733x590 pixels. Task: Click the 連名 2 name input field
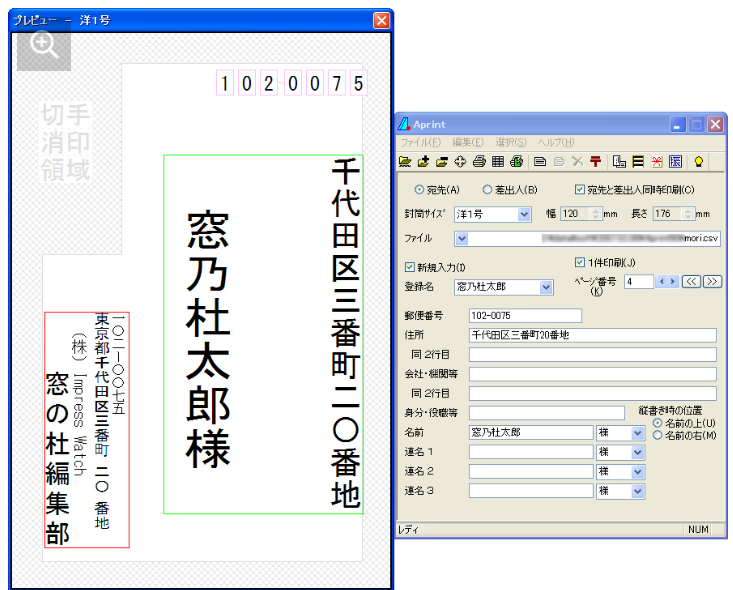[x=531, y=471]
